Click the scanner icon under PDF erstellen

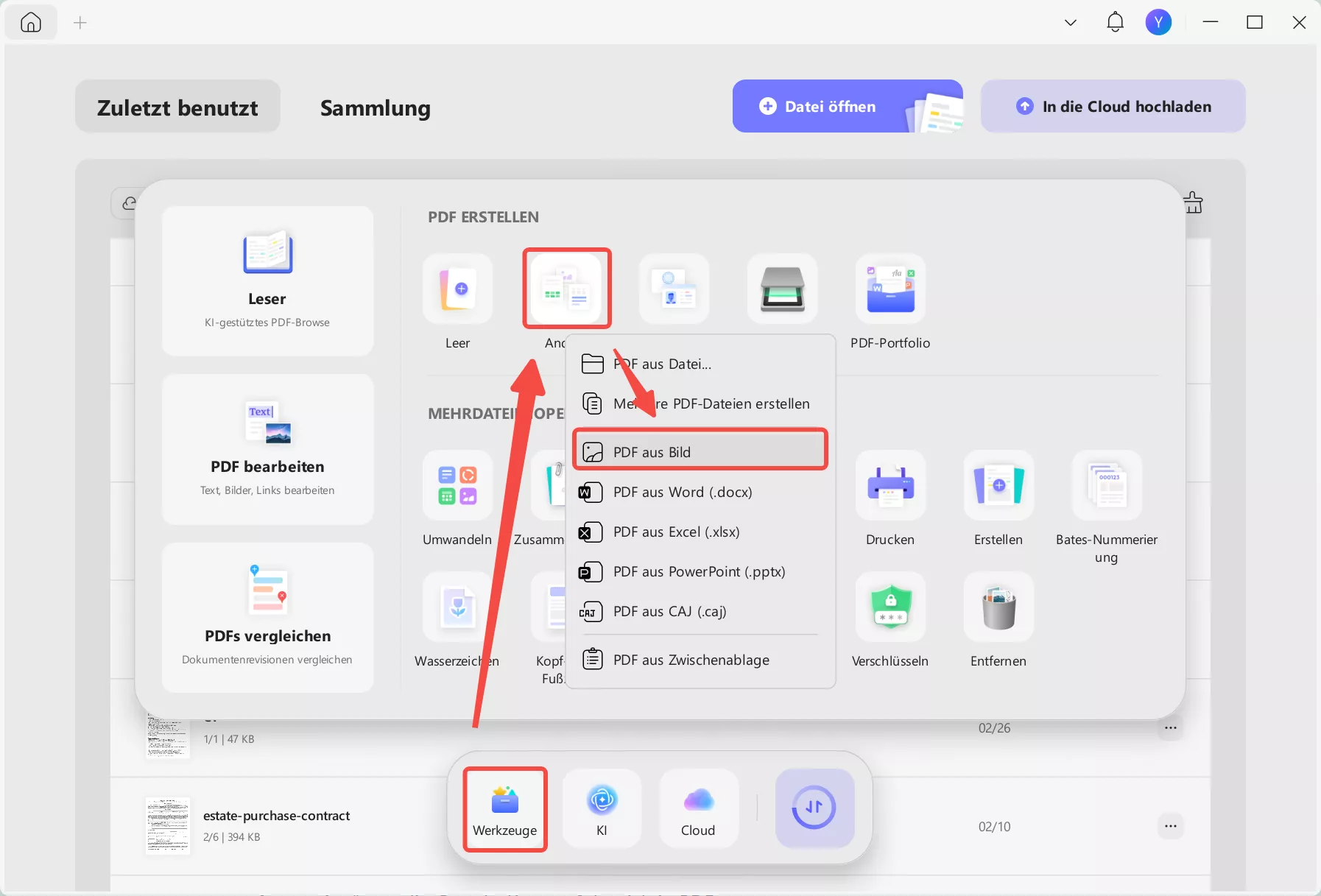(x=782, y=289)
